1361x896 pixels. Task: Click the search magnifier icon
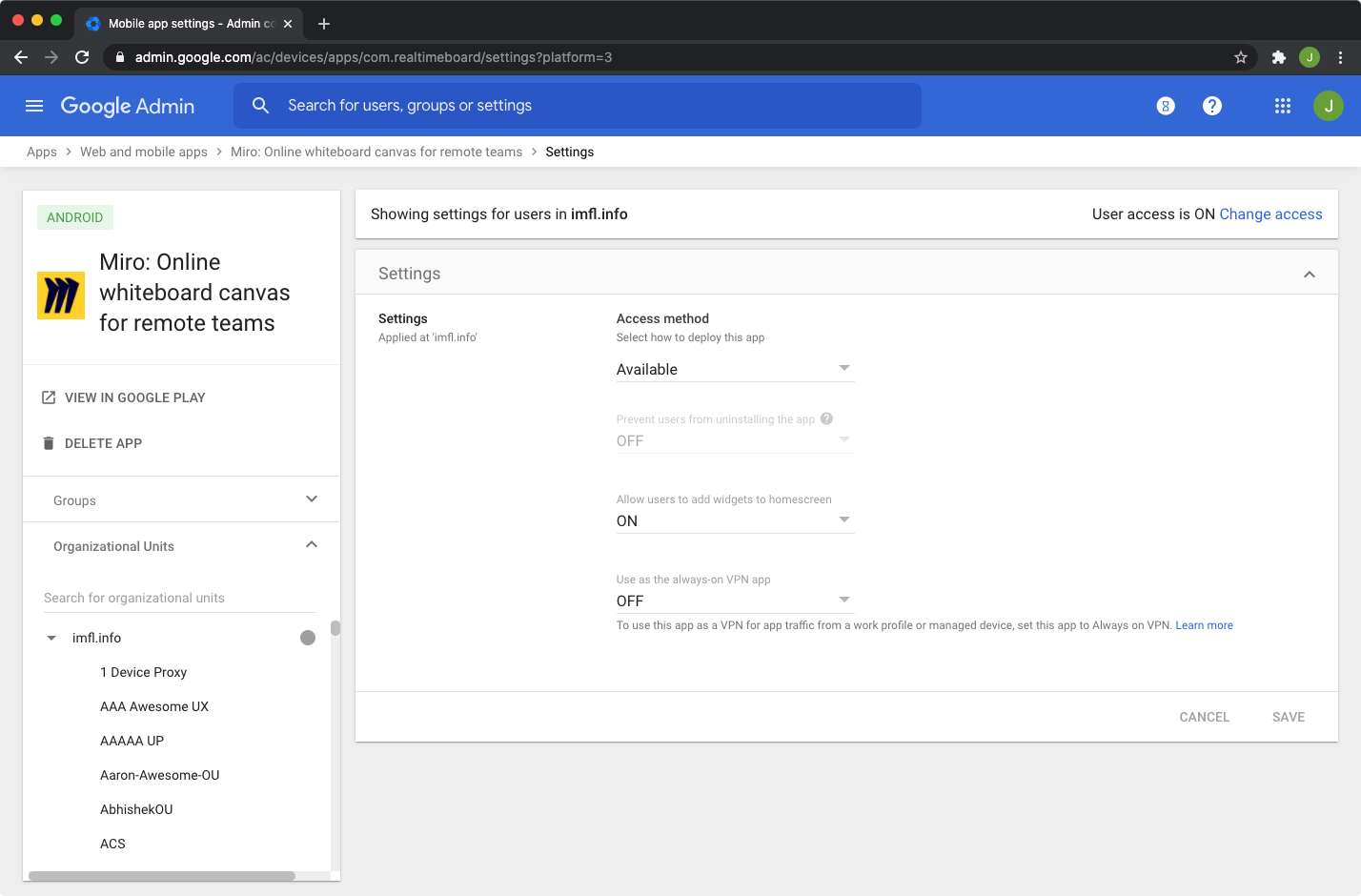[x=260, y=106]
